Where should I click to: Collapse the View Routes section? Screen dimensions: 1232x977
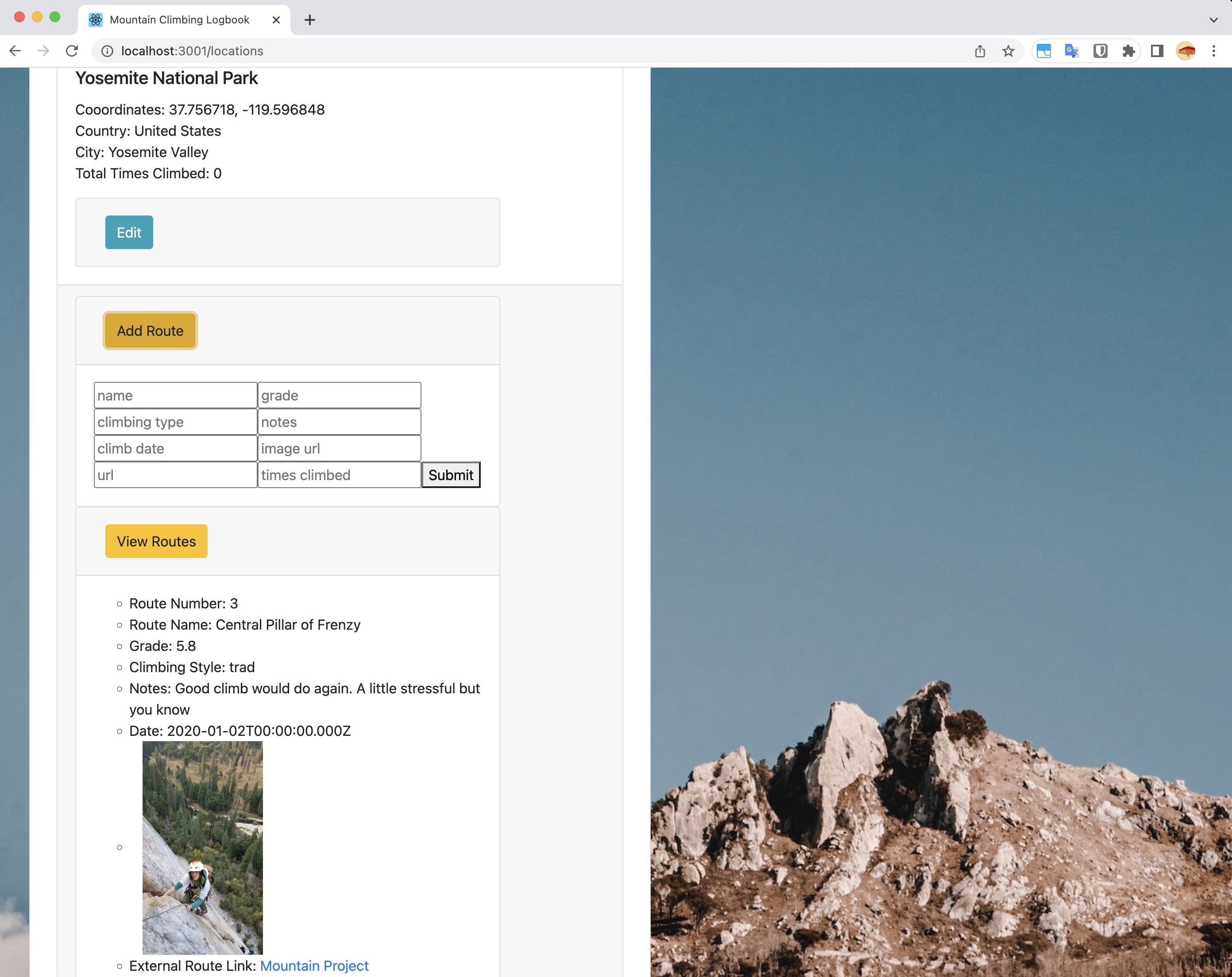(x=156, y=541)
